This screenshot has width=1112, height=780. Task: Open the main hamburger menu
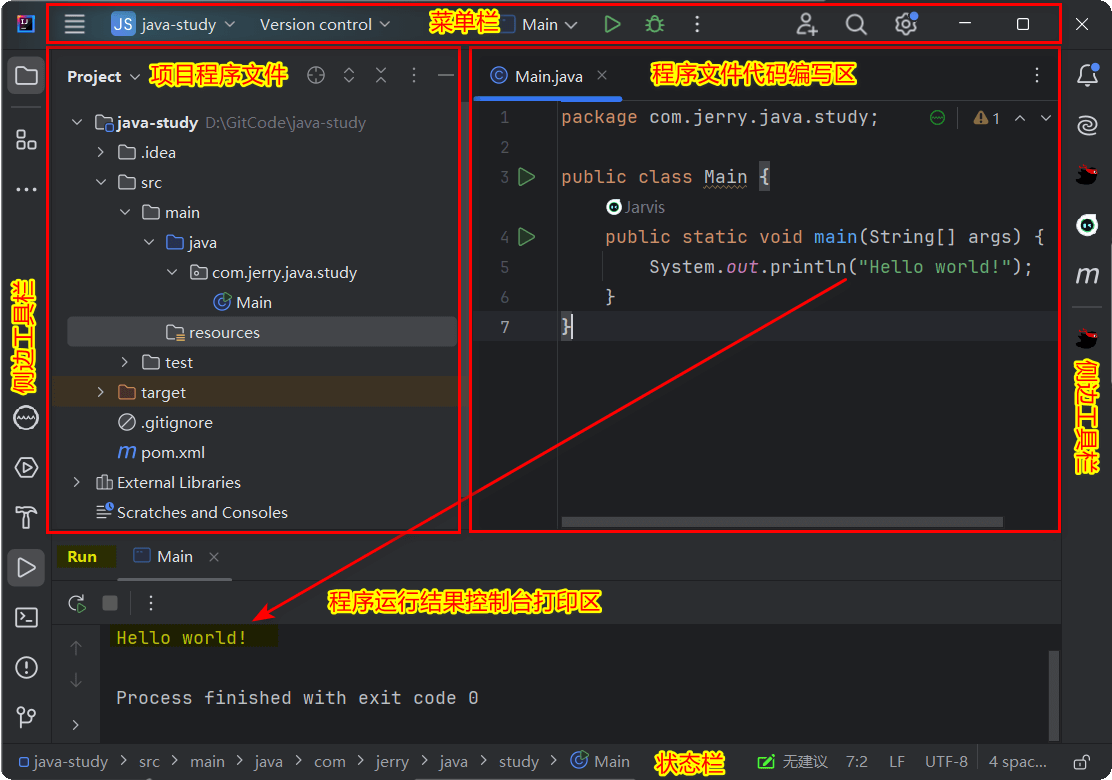click(x=75, y=24)
